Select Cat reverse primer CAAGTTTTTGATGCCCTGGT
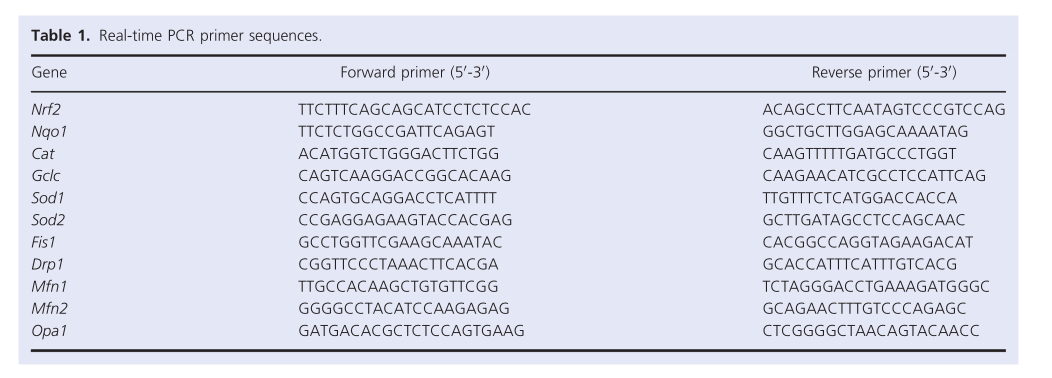 pos(859,154)
